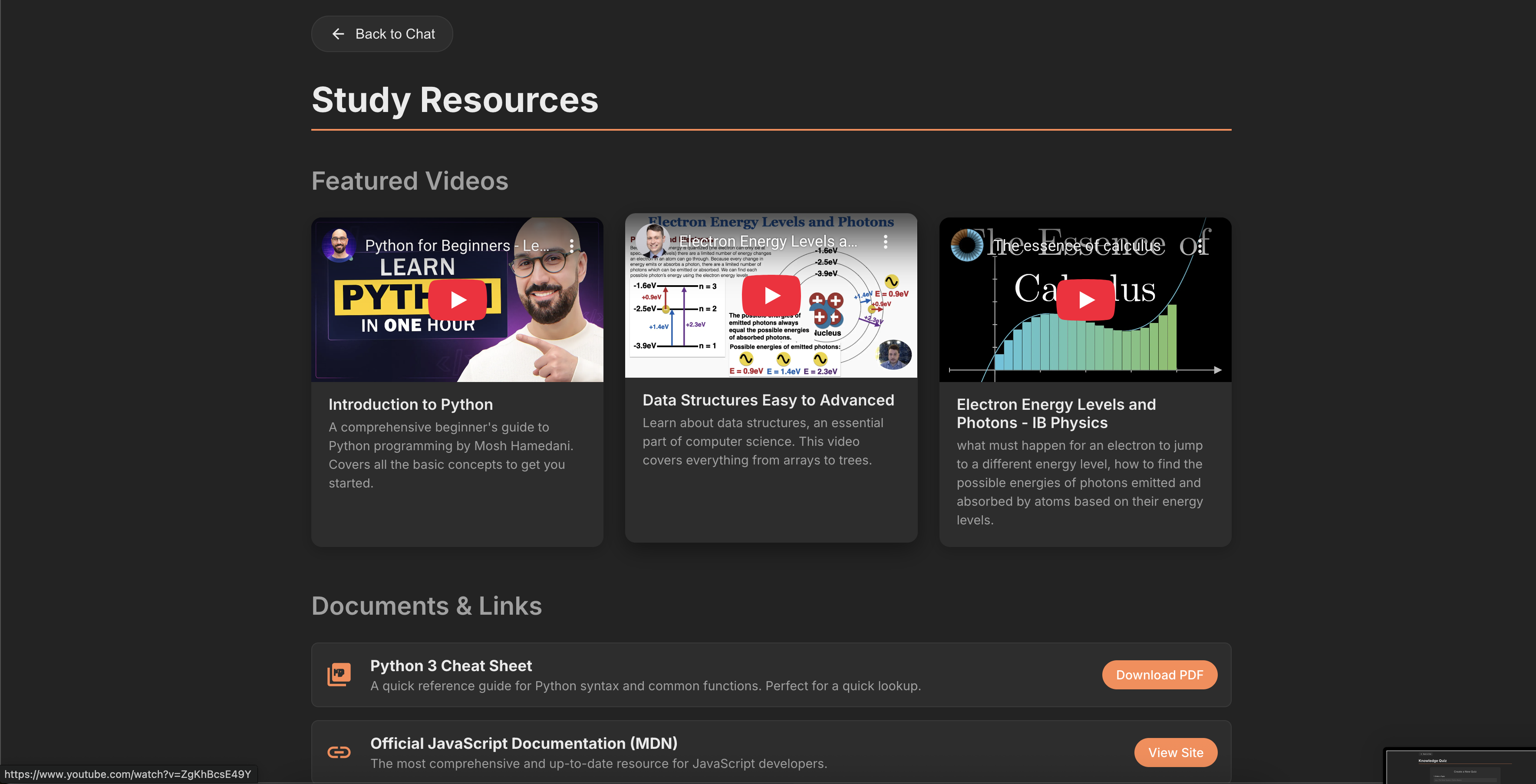Play the Python for Beginners video
1536x784 pixels.
[x=457, y=300]
